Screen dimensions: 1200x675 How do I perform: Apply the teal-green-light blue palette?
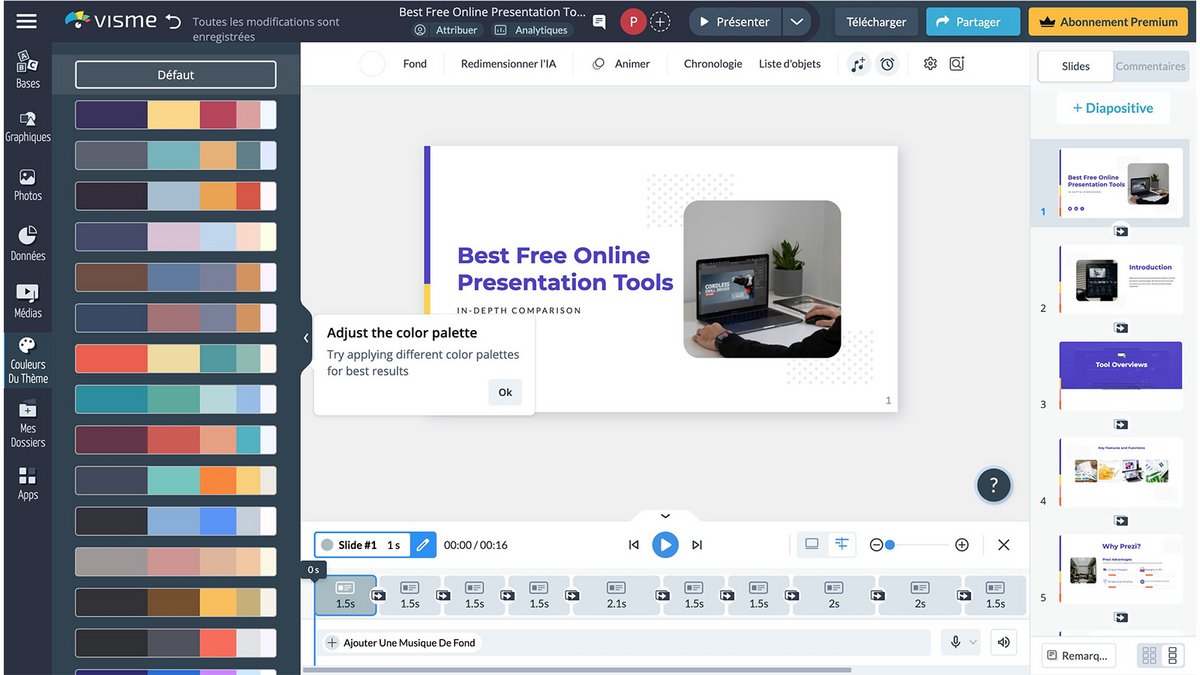(176, 399)
